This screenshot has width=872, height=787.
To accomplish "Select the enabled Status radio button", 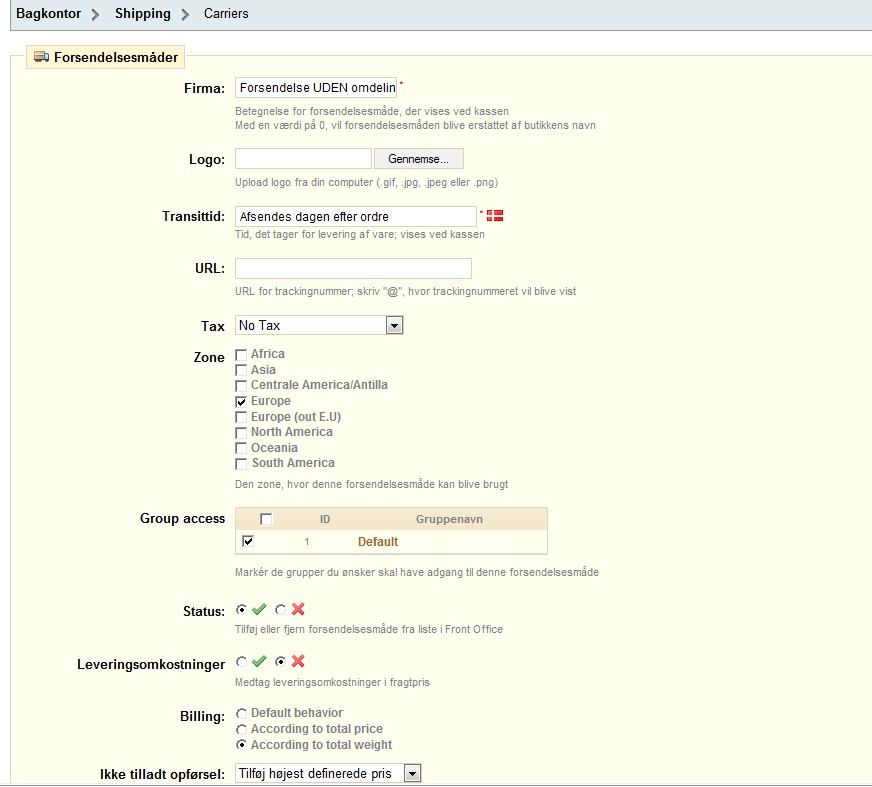I will click(241, 610).
